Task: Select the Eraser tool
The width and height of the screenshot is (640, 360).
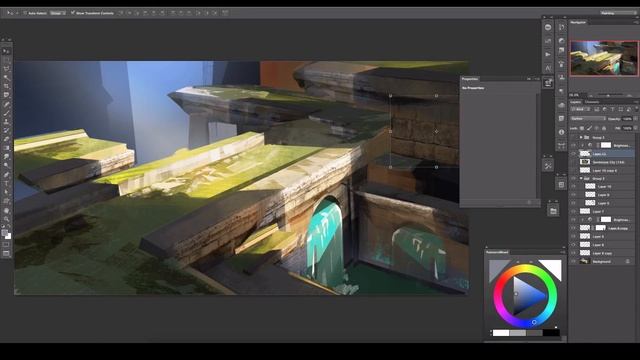Action: point(6,139)
